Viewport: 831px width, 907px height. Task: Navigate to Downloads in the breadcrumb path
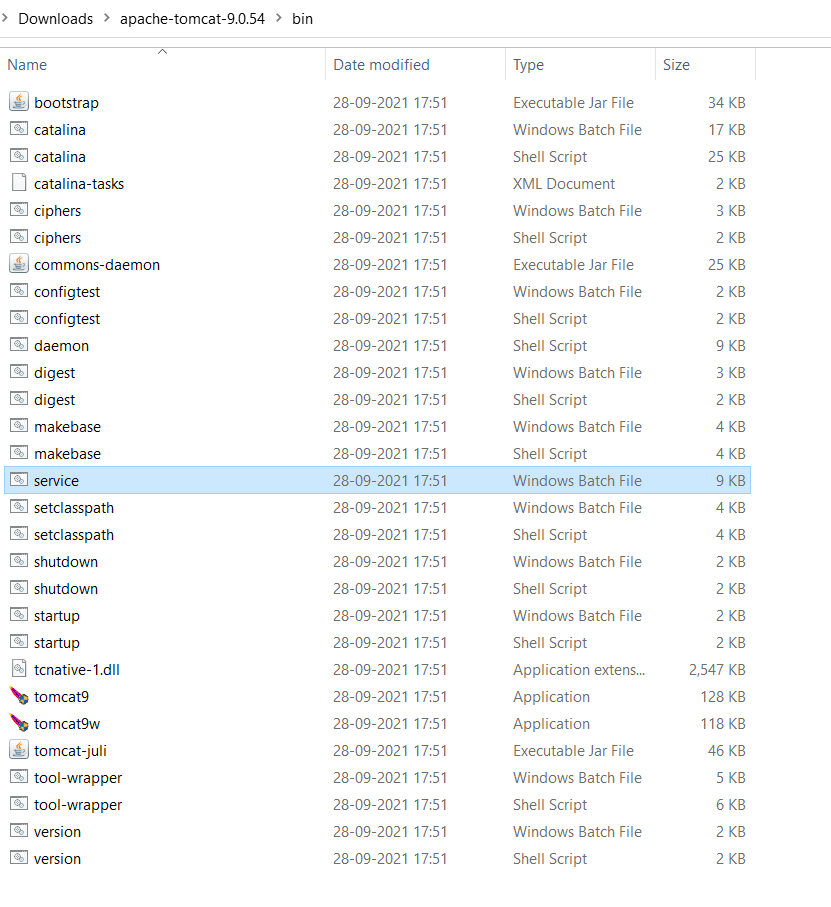point(56,19)
